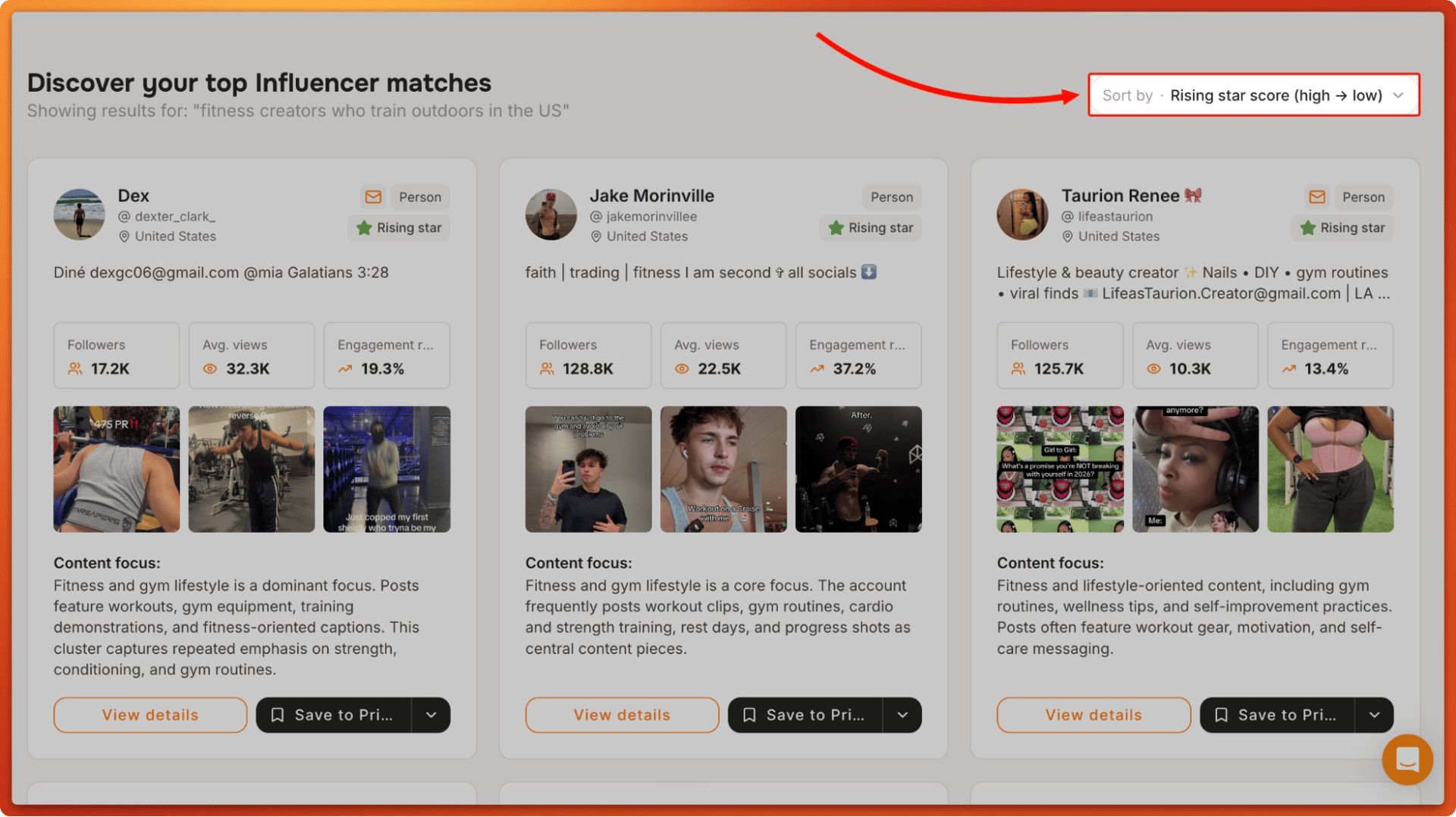
Task: View details for Dex
Action: (150, 715)
